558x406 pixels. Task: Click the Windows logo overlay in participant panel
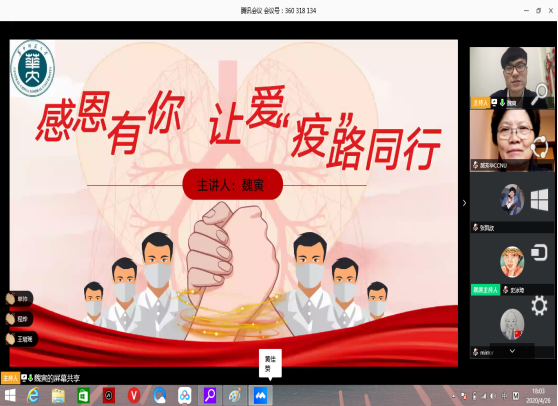coord(539,200)
